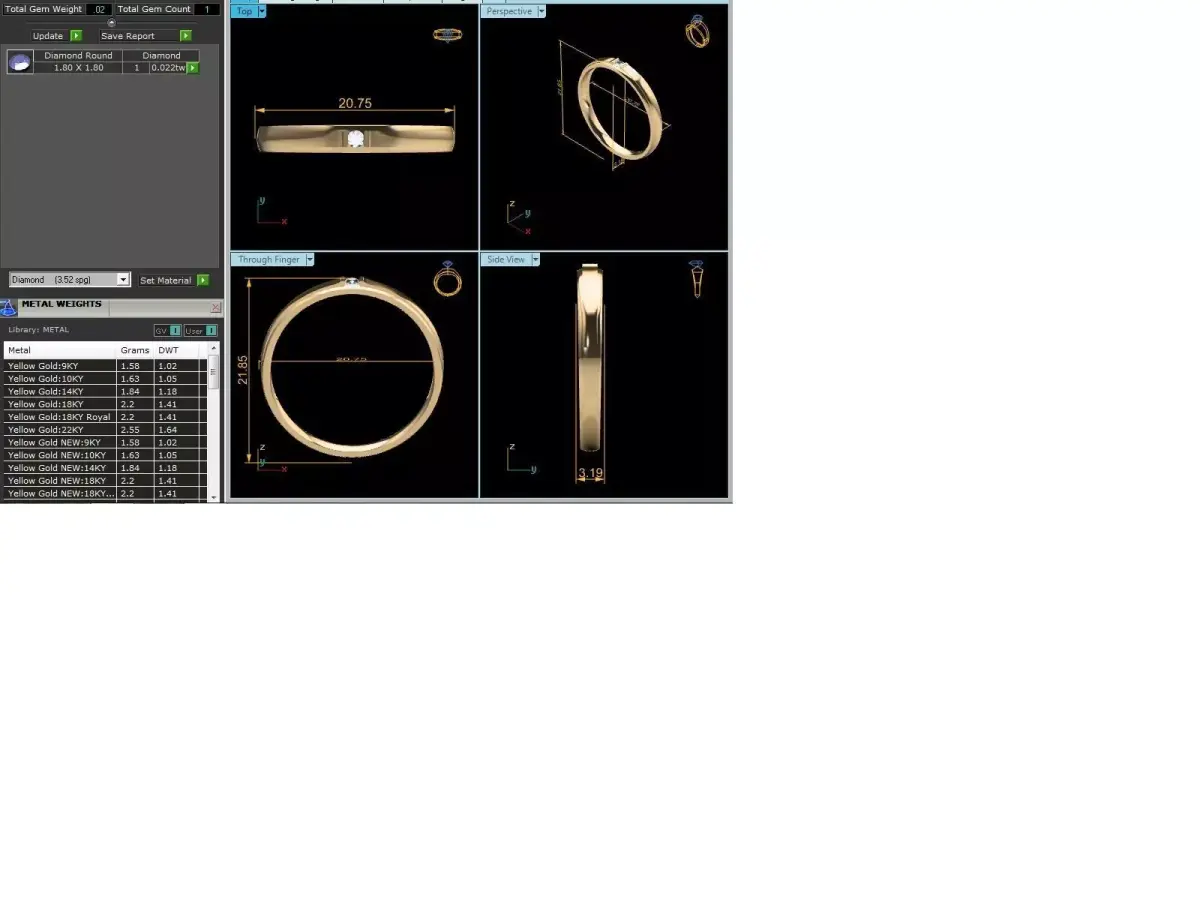1200x900 pixels.
Task: Click the green arrow icon beside Save Report
Action: tap(186, 35)
